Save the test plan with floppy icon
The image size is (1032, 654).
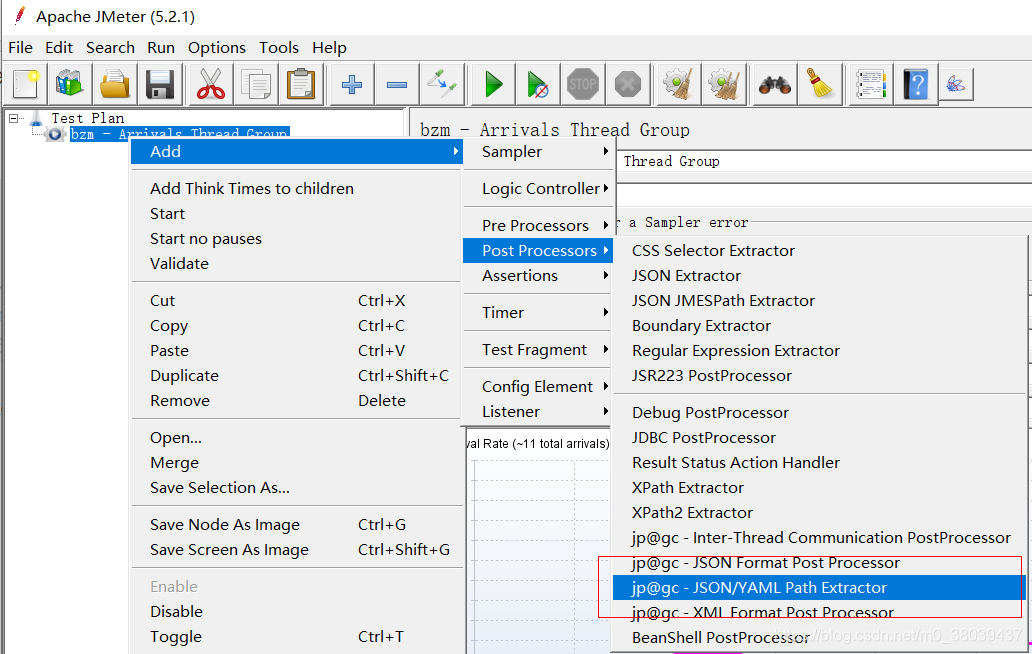coord(159,84)
